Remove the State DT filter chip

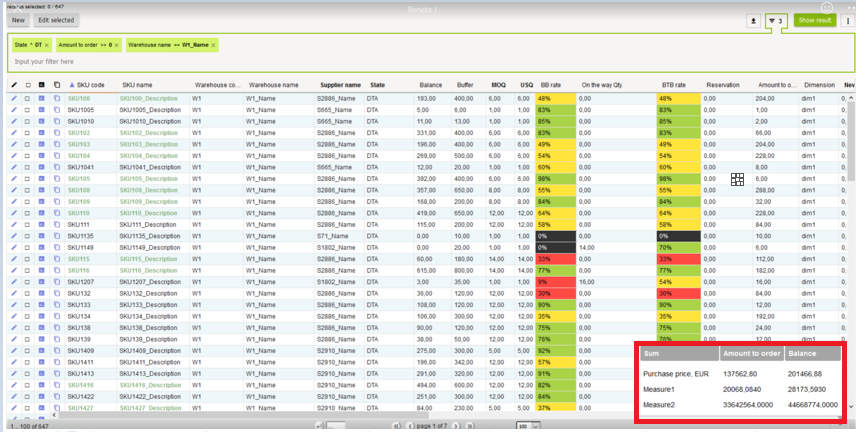coord(47,45)
